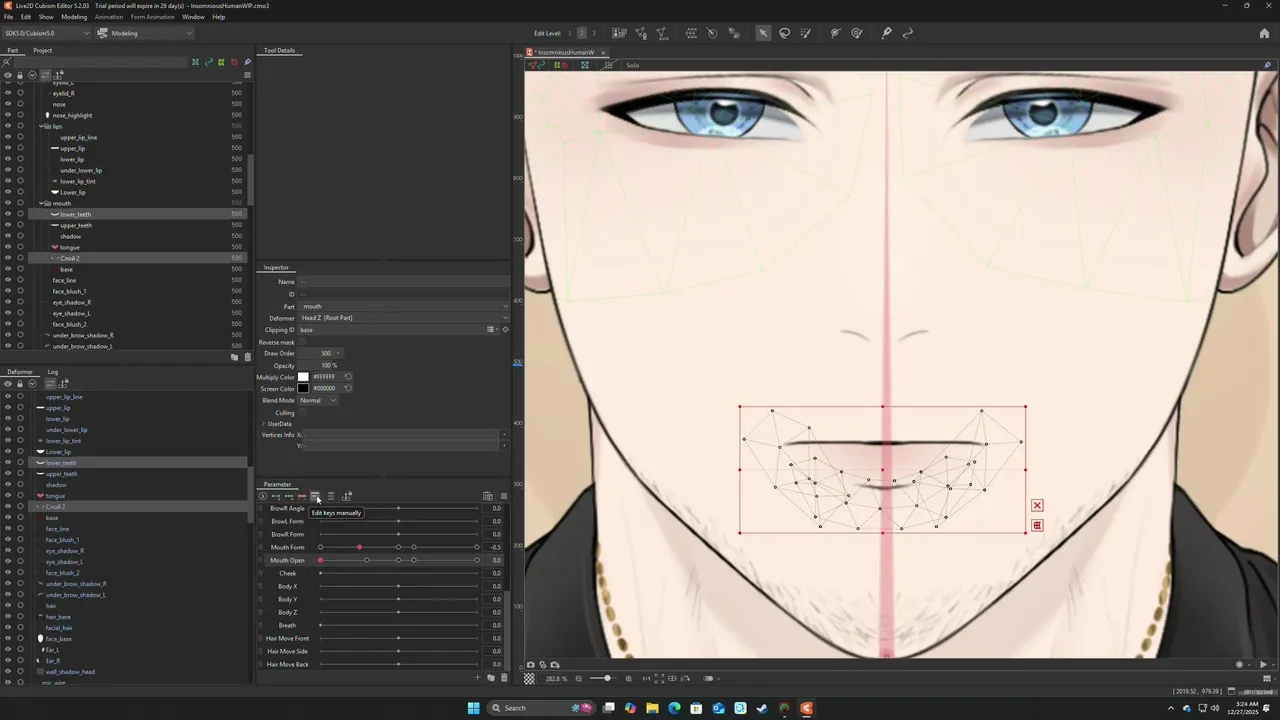This screenshot has height=720, width=1280.
Task: Click the Mouth Form parameter red key point
Action: click(x=359, y=547)
